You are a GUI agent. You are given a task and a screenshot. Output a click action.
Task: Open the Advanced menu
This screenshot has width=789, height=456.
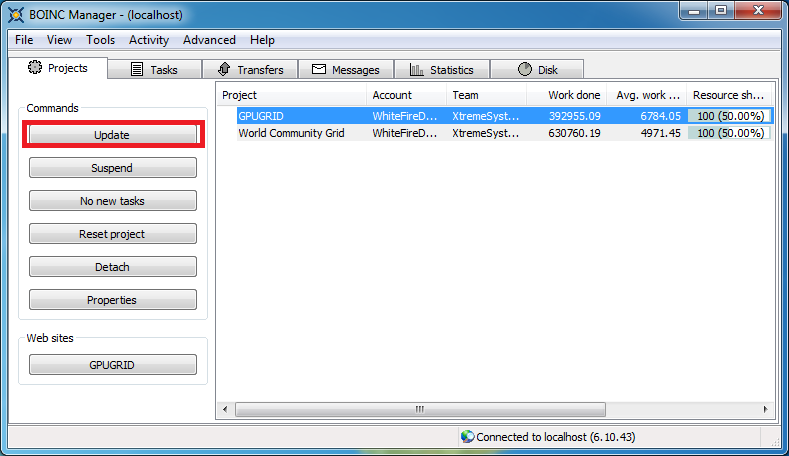click(209, 40)
